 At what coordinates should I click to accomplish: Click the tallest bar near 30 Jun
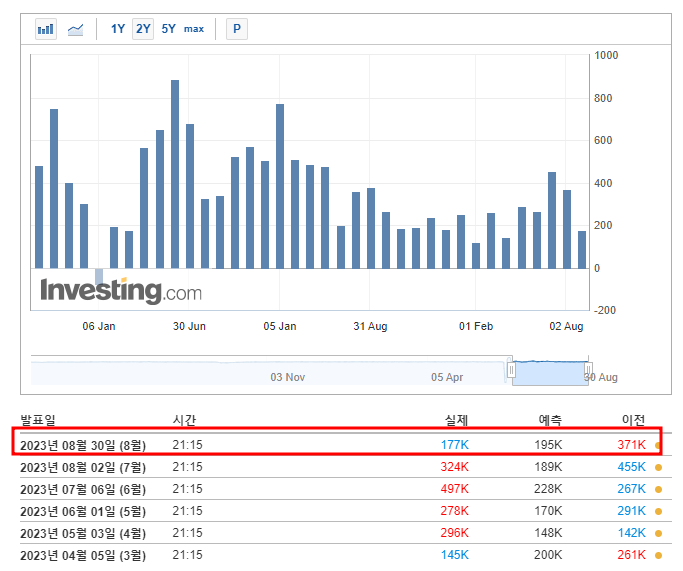[x=175, y=174]
